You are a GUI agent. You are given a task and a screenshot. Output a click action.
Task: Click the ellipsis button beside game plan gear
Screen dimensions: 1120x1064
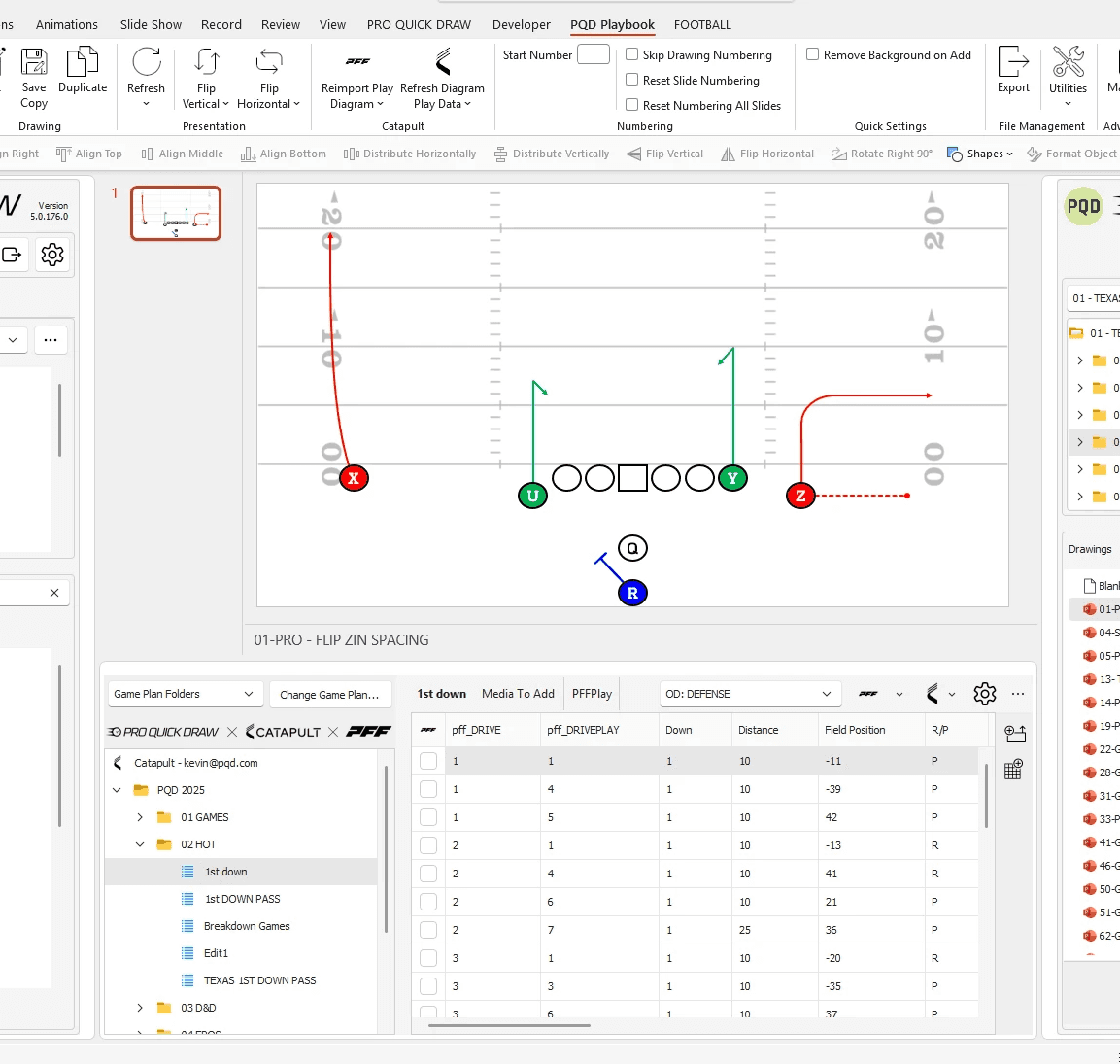pos(1018,694)
